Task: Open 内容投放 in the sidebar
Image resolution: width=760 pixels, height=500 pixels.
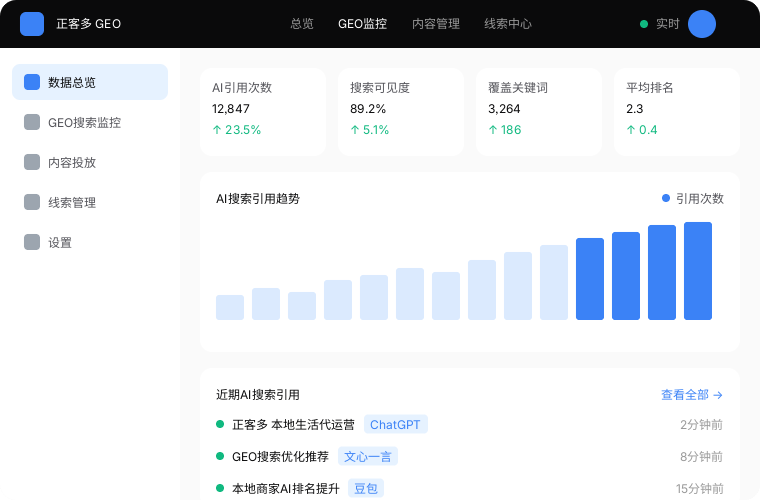Action: [x=90, y=162]
